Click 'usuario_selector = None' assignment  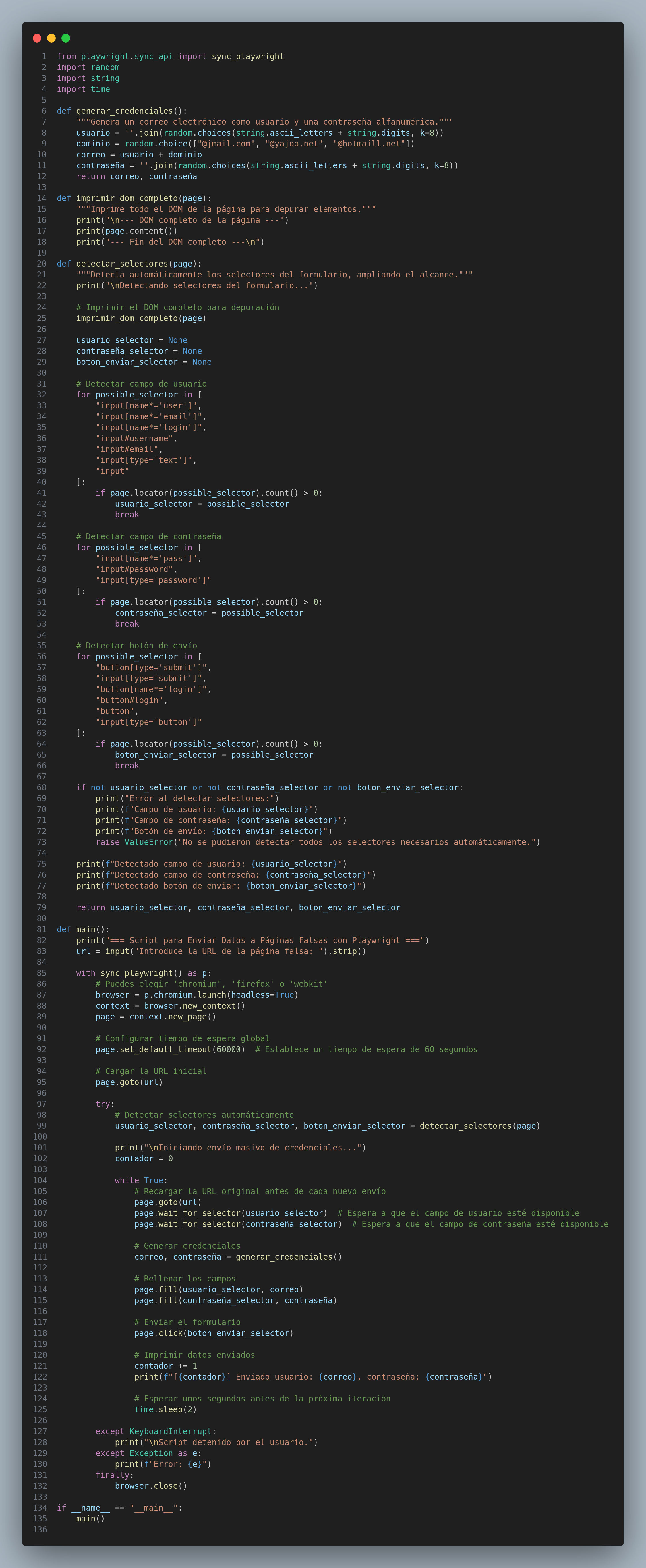pos(131,340)
